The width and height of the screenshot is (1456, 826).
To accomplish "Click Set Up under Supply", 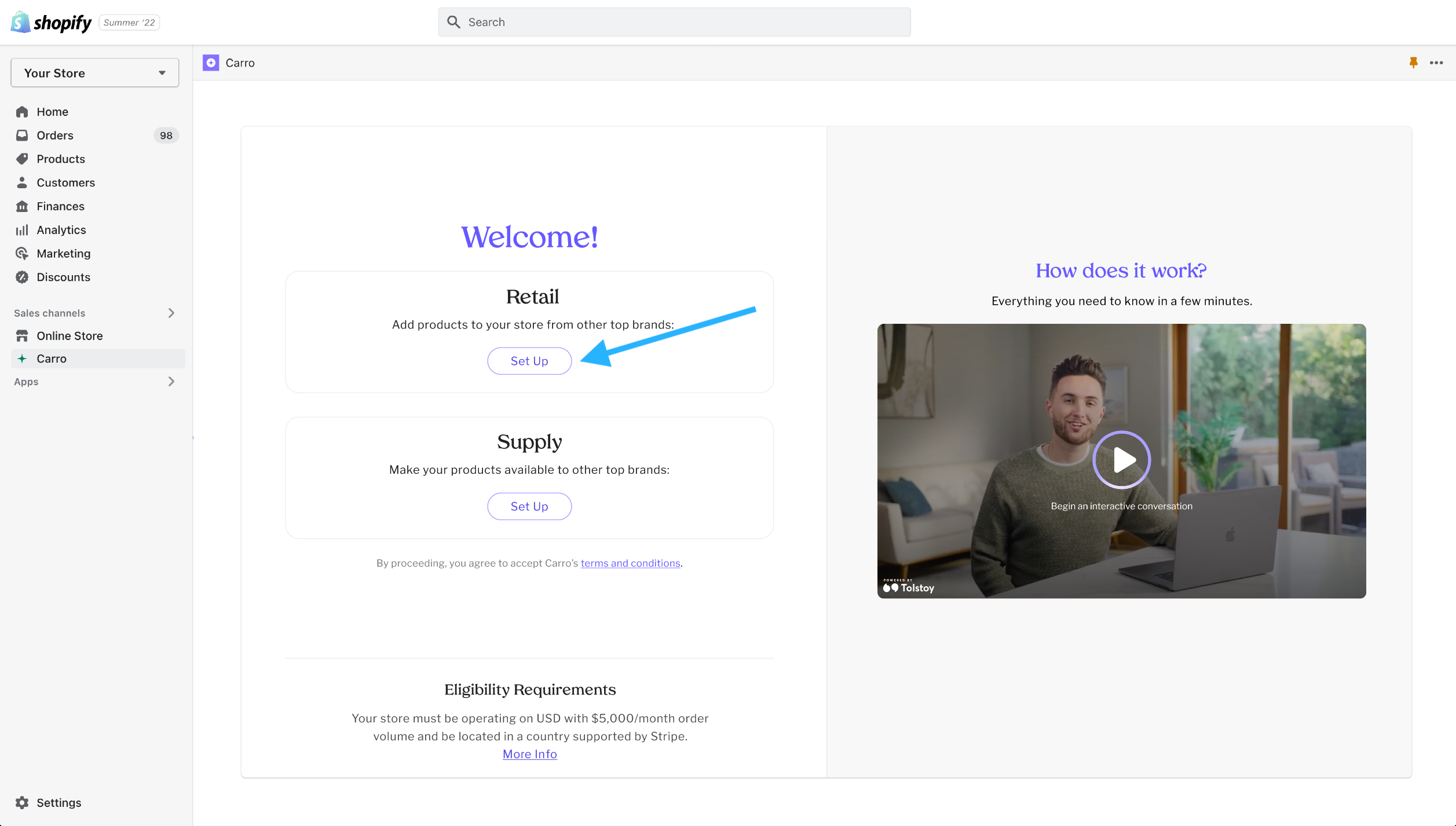I will (529, 506).
